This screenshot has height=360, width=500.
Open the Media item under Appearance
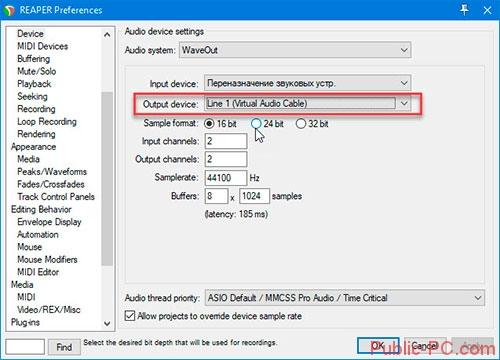tap(28, 159)
